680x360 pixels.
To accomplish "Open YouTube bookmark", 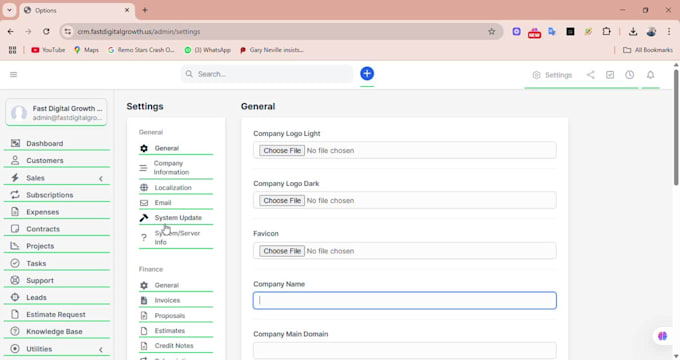I will point(48,50).
